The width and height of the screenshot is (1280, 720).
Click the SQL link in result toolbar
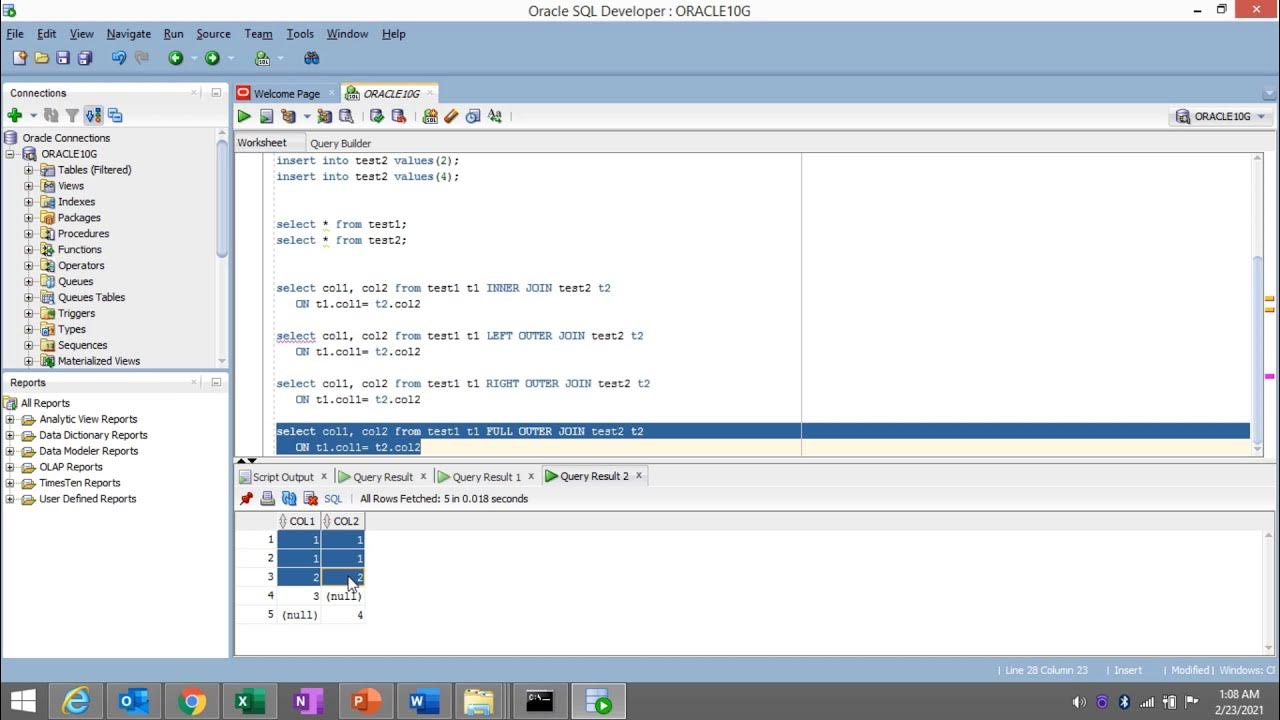pos(333,498)
